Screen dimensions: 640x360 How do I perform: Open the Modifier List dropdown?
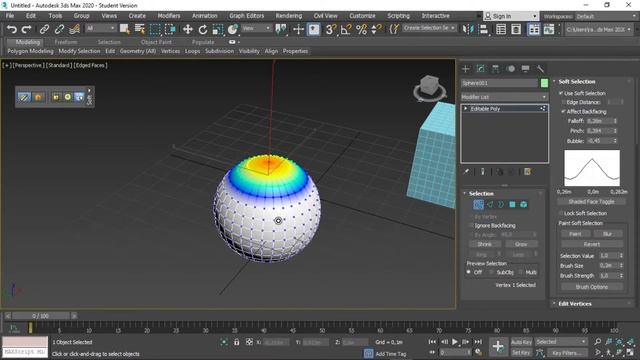click(x=504, y=97)
